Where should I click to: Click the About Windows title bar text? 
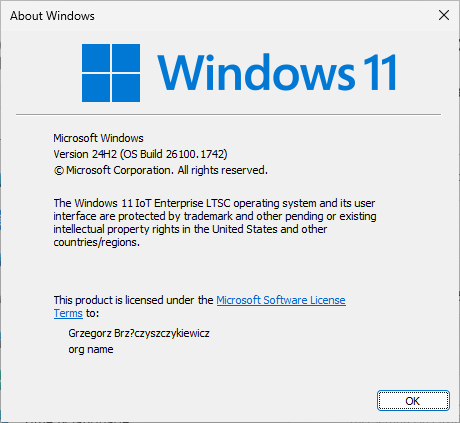point(52,16)
